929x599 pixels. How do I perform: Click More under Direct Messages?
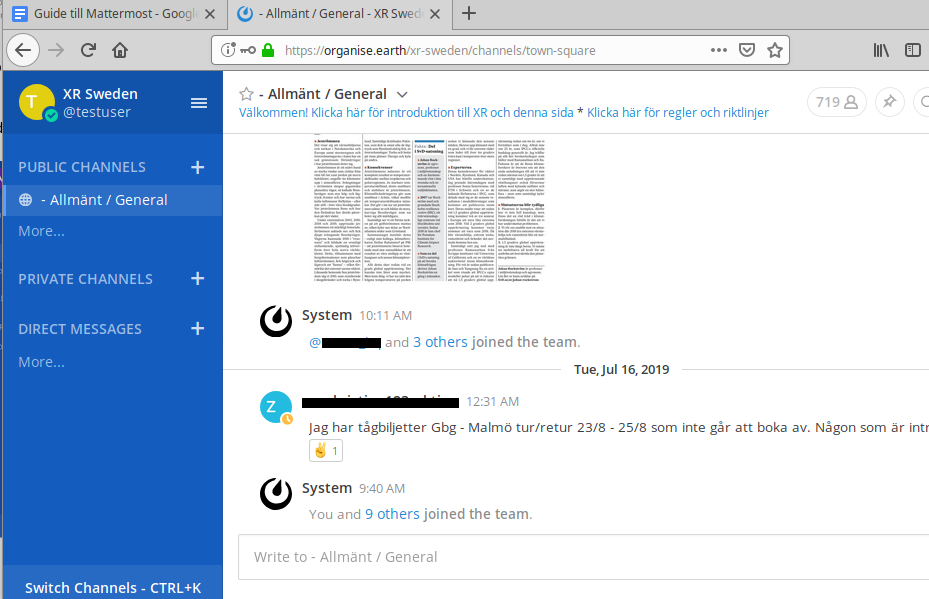(x=41, y=362)
